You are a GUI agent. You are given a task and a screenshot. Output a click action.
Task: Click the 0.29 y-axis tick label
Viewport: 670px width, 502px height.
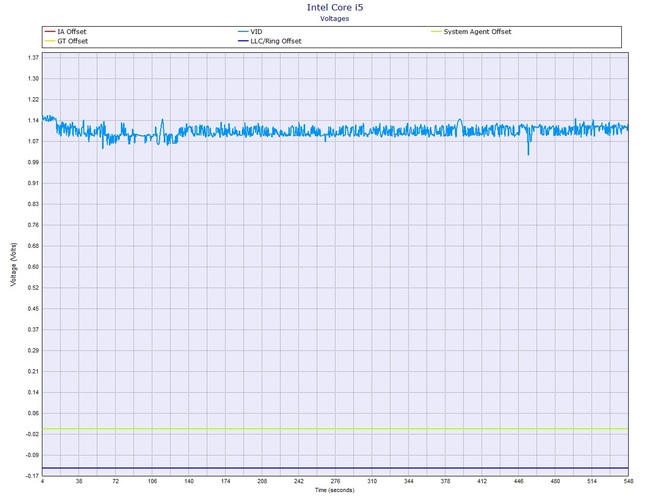click(34, 351)
